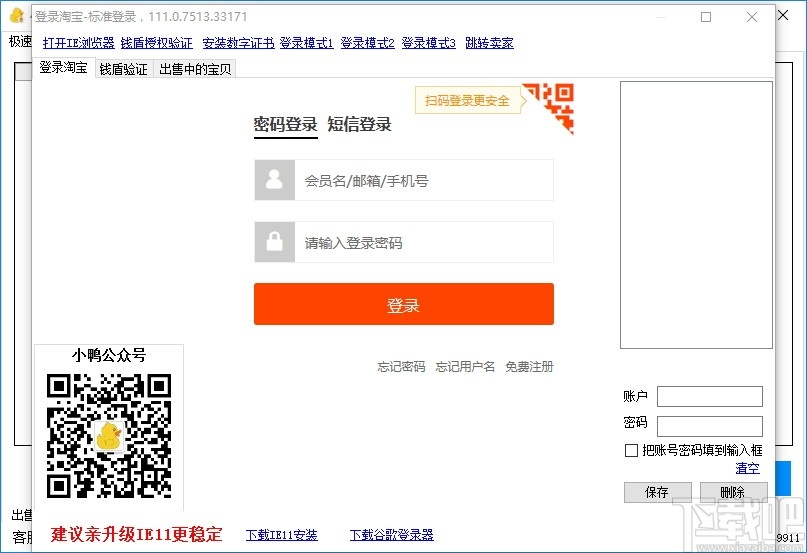Viewport: 807px width, 553px height.
Task: Click the 忘记用户名 link
Action: pos(465,367)
